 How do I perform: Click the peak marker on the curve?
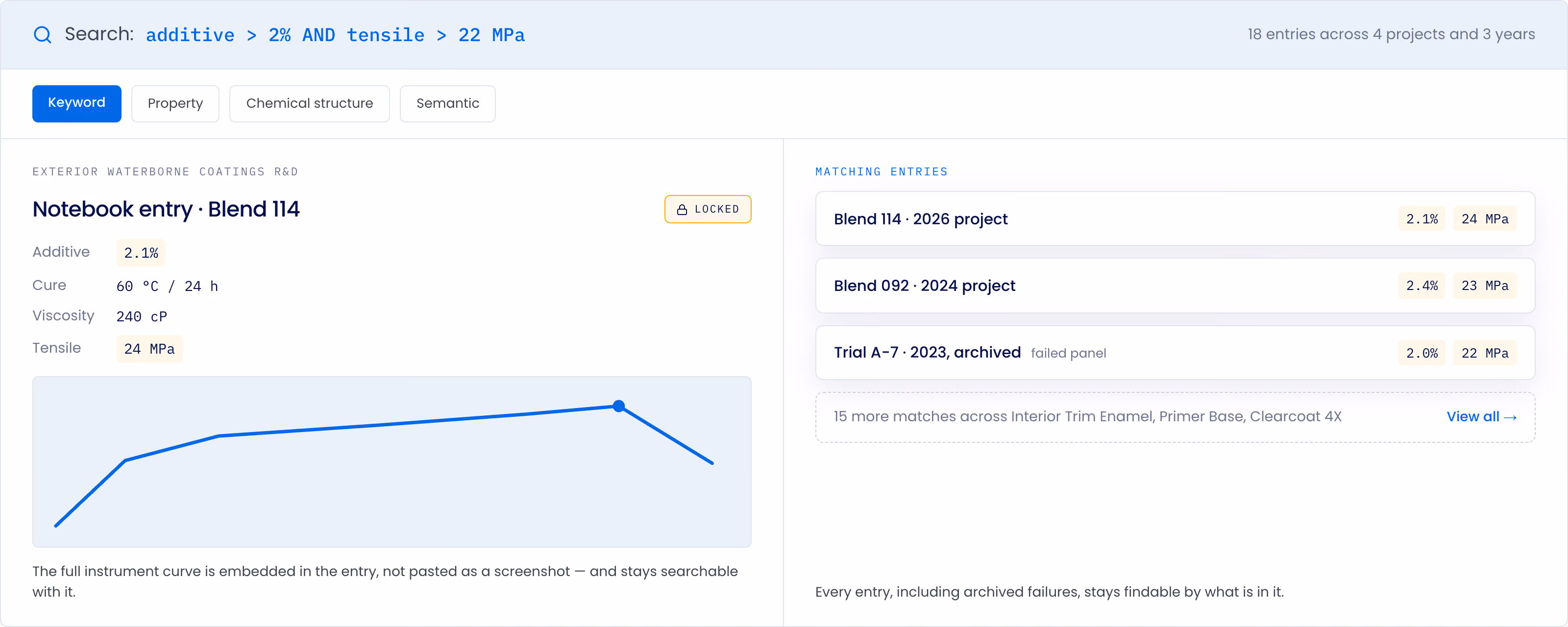click(618, 406)
